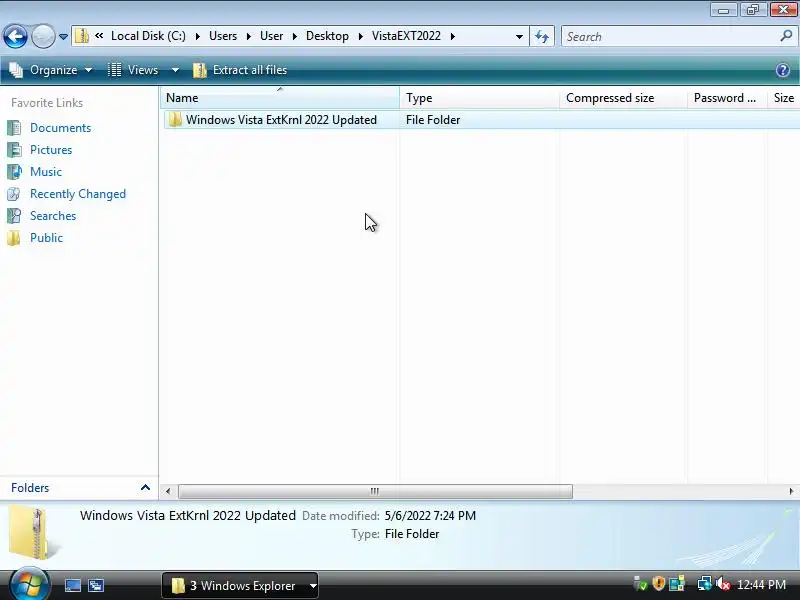Open the Views dropdown arrow
This screenshot has width=800, height=600.
[175, 70]
